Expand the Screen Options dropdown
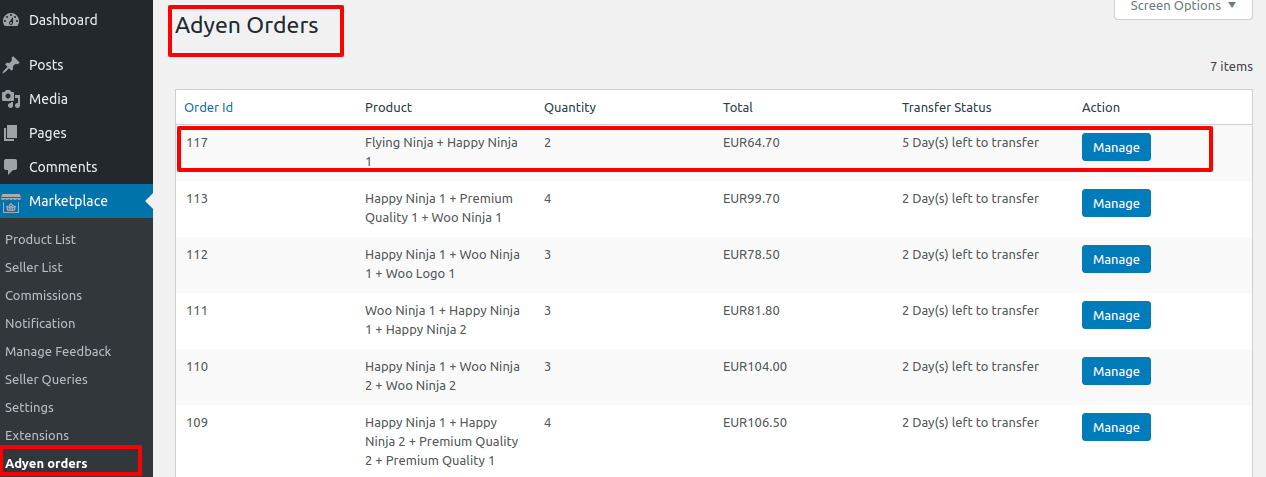Screen dimensions: 1266x477 click(x=1182, y=7)
